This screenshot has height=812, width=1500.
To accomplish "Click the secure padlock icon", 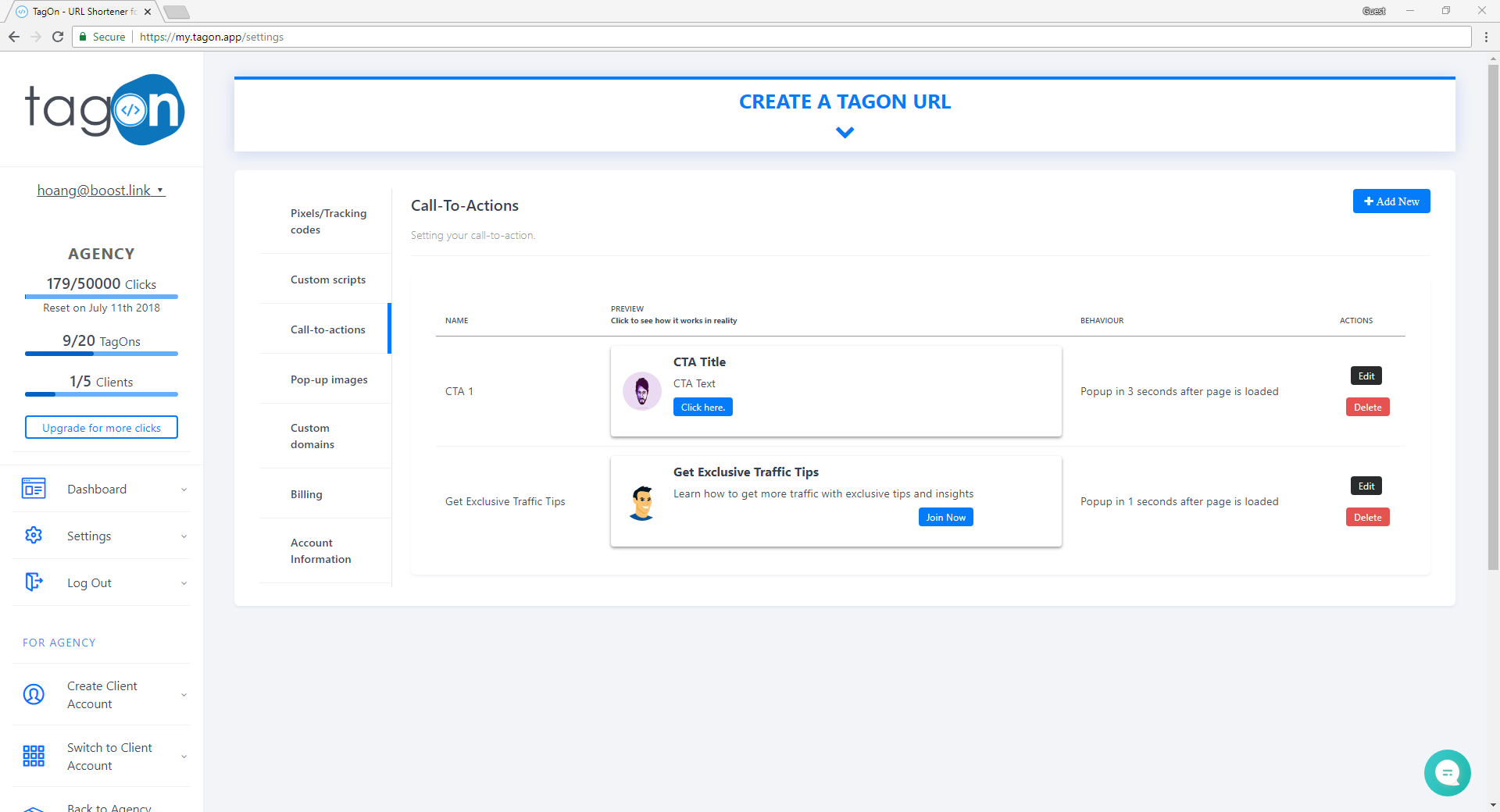I will pos(83,37).
